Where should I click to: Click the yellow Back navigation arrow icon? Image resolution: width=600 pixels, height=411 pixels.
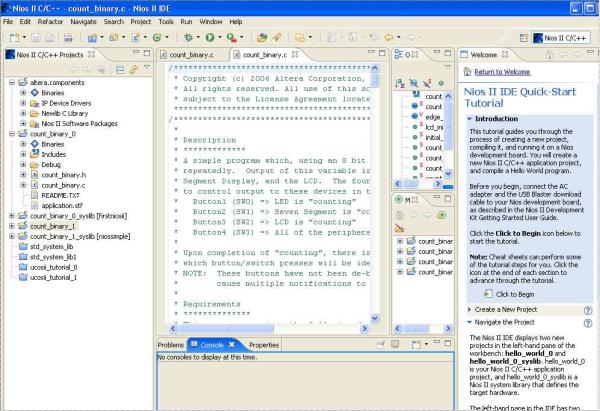(x=389, y=37)
